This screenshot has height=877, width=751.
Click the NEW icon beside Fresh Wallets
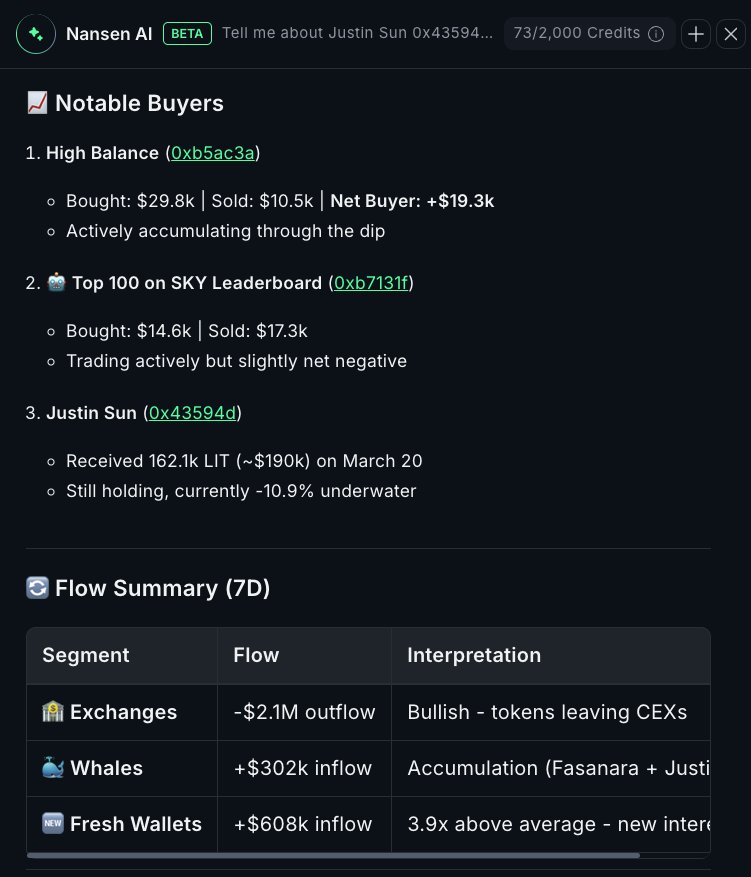point(53,824)
